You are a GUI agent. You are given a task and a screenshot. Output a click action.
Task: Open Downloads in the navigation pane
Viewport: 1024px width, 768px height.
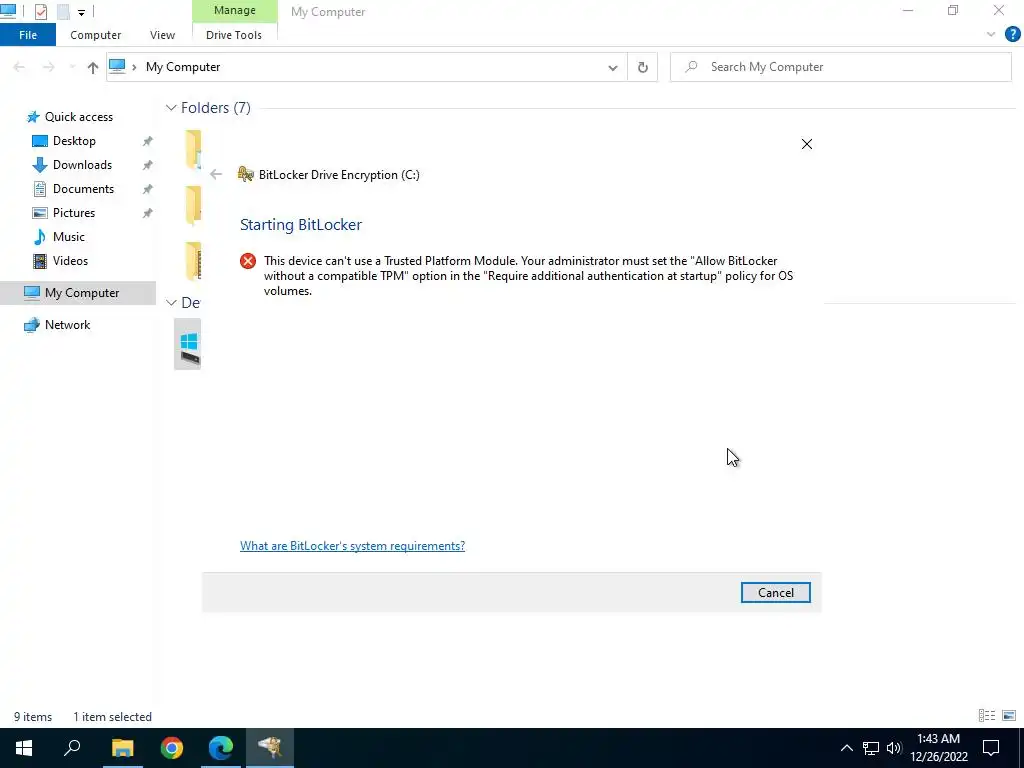pos(82,165)
